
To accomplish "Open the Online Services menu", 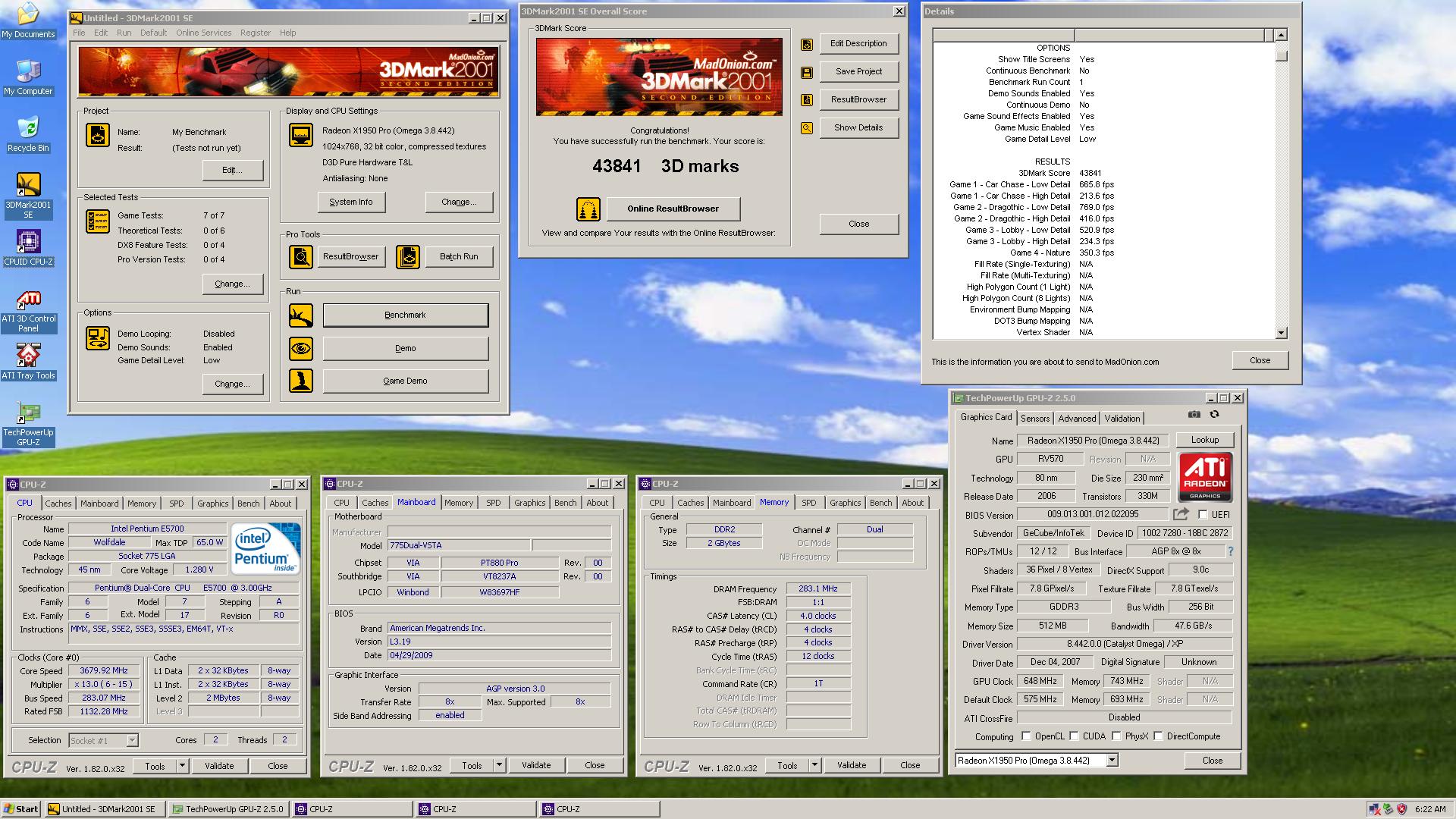I will (x=203, y=33).
